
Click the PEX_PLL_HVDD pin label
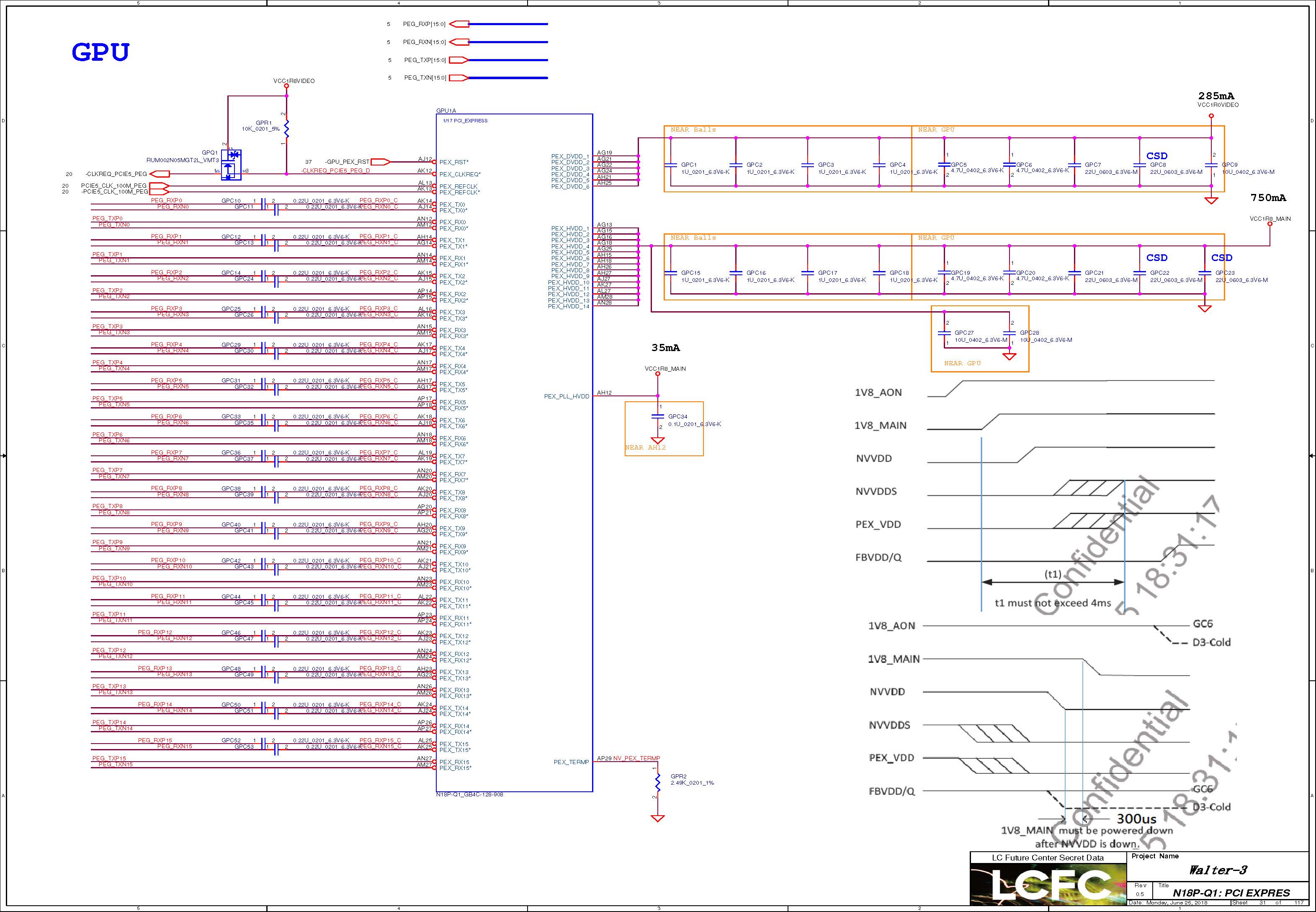click(566, 396)
